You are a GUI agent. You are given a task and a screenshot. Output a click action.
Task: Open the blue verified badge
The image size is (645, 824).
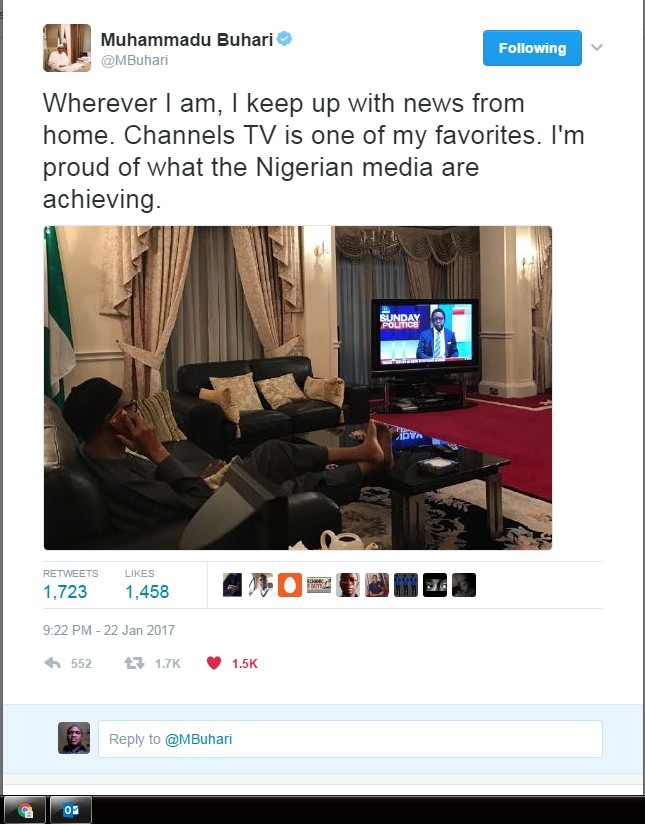pyautogui.click(x=284, y=39)
